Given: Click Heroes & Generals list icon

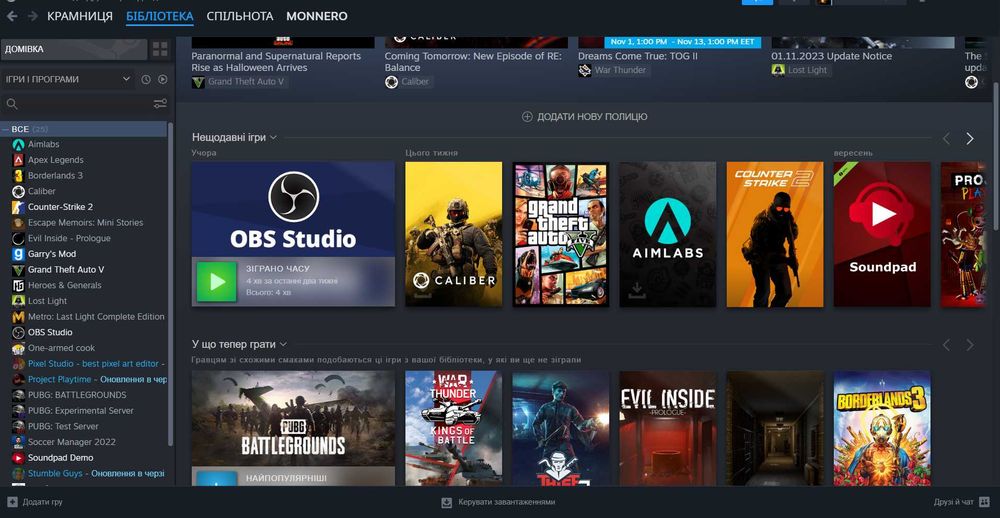Looking at the screenshot, I should click(x=18, y=285).
